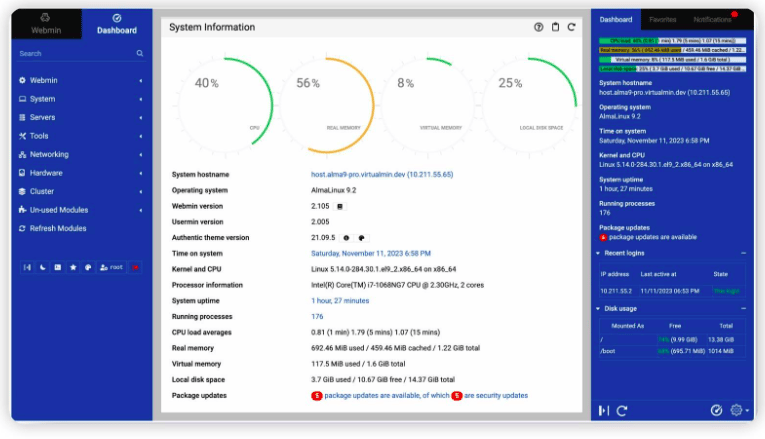The width and height of the screenshot is (765, 439).
Task: Expand the System menu category
Action: [x=81, y=99]
